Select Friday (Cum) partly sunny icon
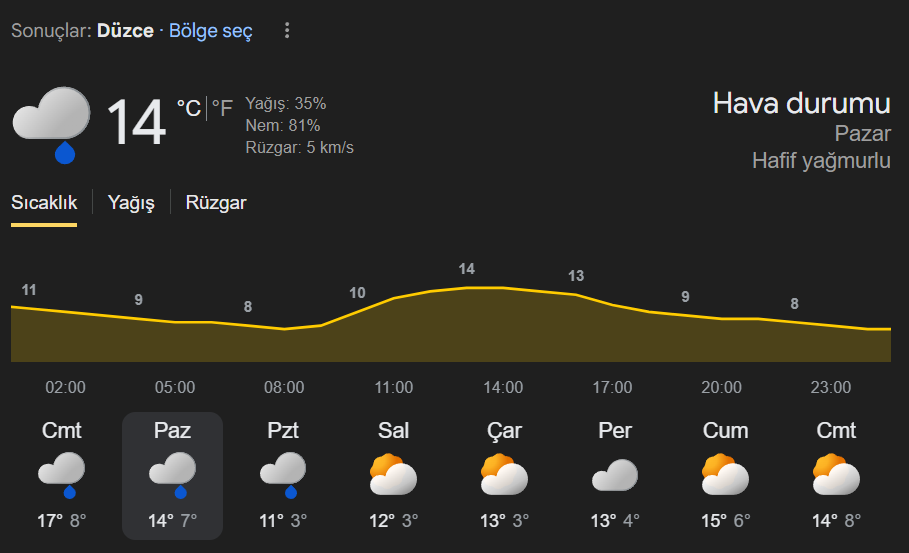This screenshot has height=553, width=909. [725, 474]
